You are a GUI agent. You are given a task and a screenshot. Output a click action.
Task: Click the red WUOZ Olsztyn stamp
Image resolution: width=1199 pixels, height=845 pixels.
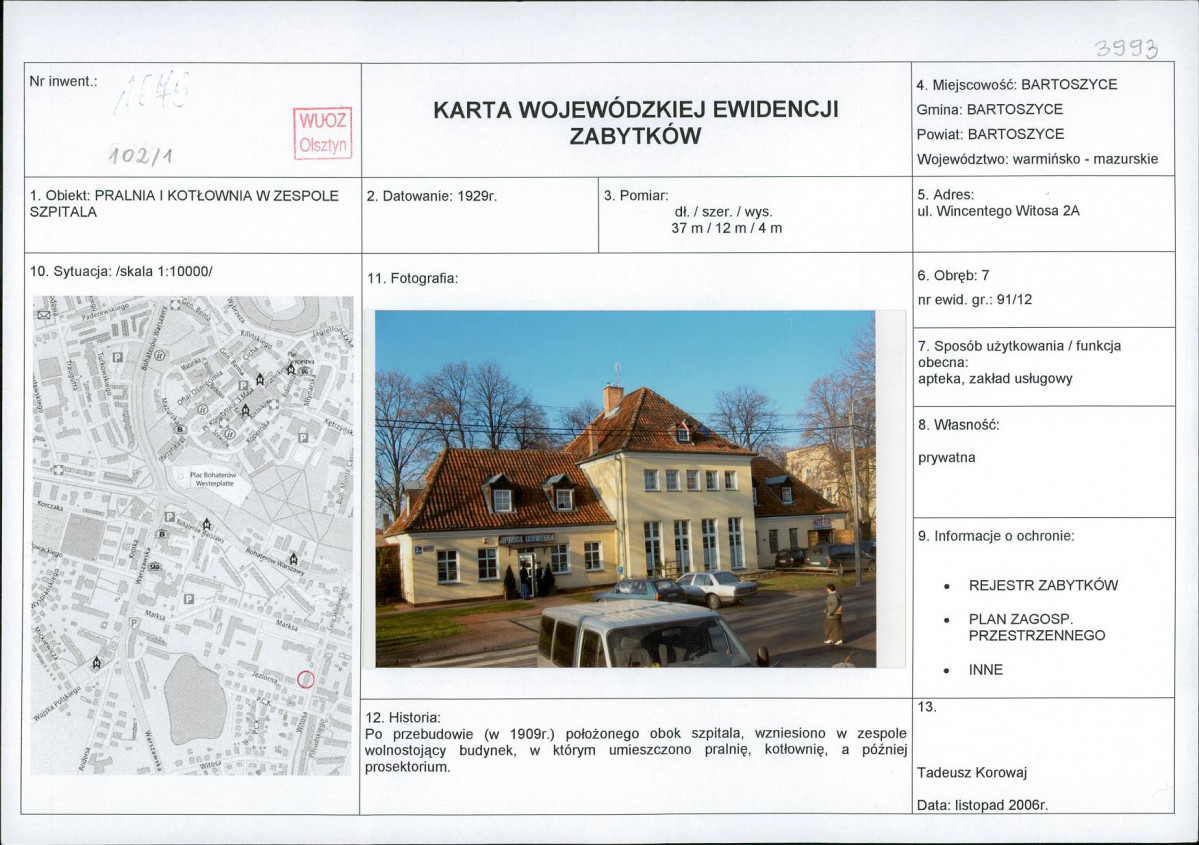pos(323,133)
